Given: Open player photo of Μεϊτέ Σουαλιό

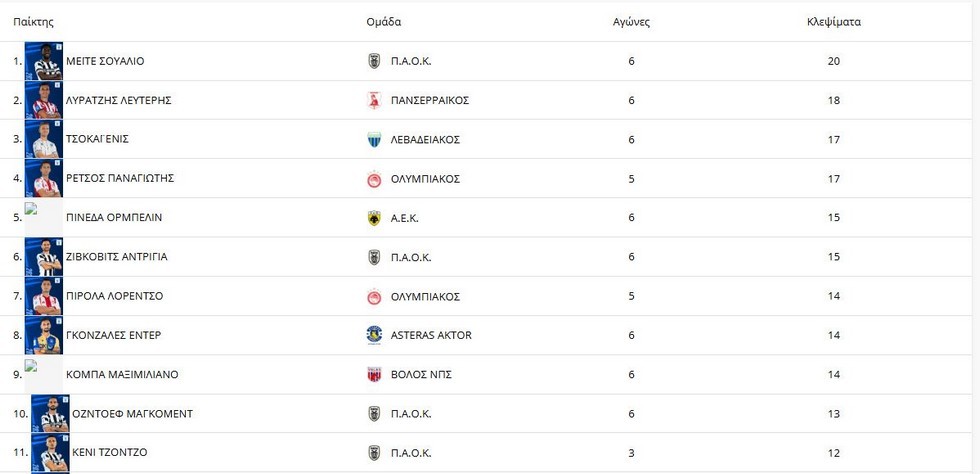Looking at the screenshot, I should (x=44, y=61).
